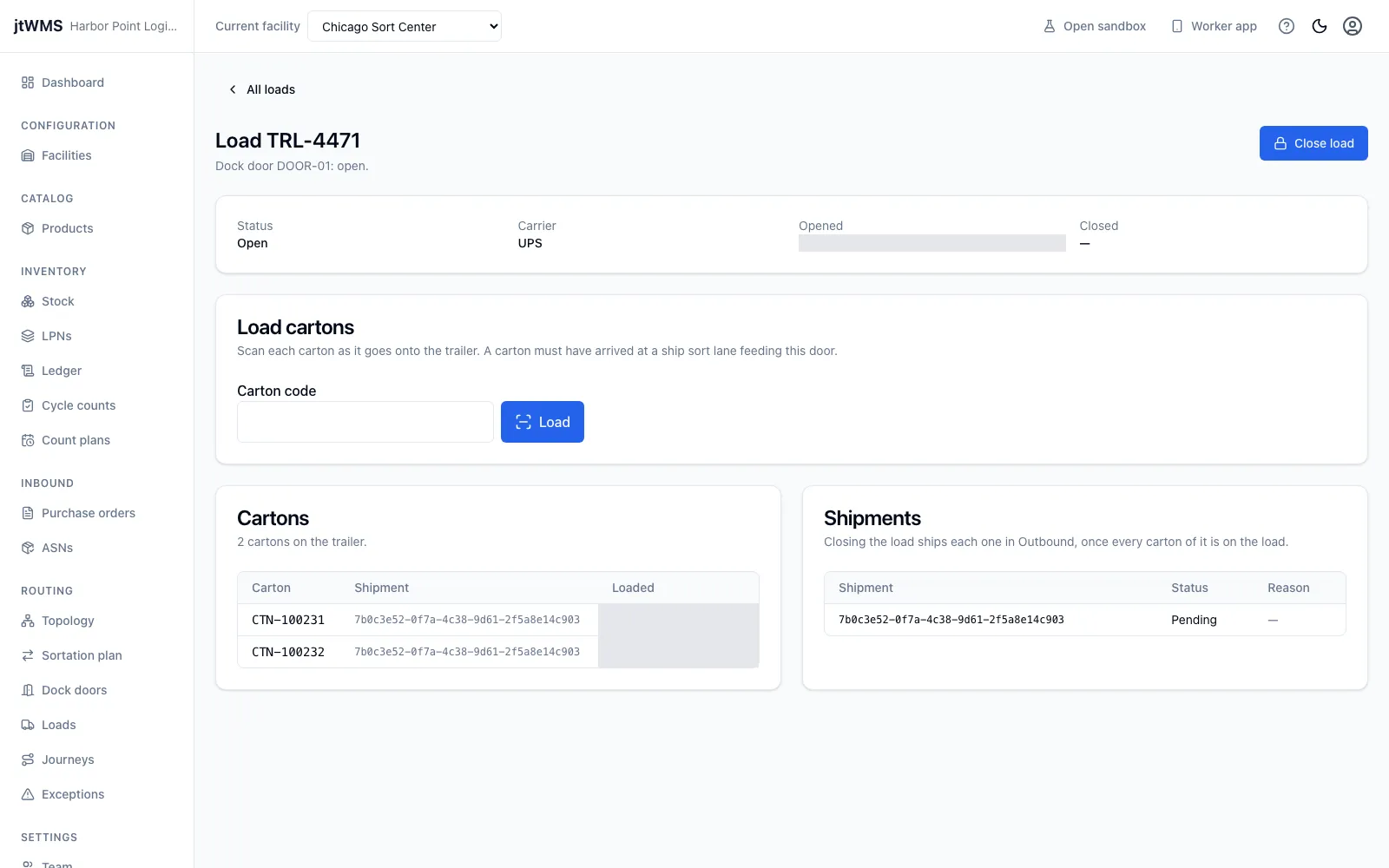This screenshot has width=1389, height=868.
Task: Select carton CTN-100232 in the table
Action: click(x=288, y=652)
